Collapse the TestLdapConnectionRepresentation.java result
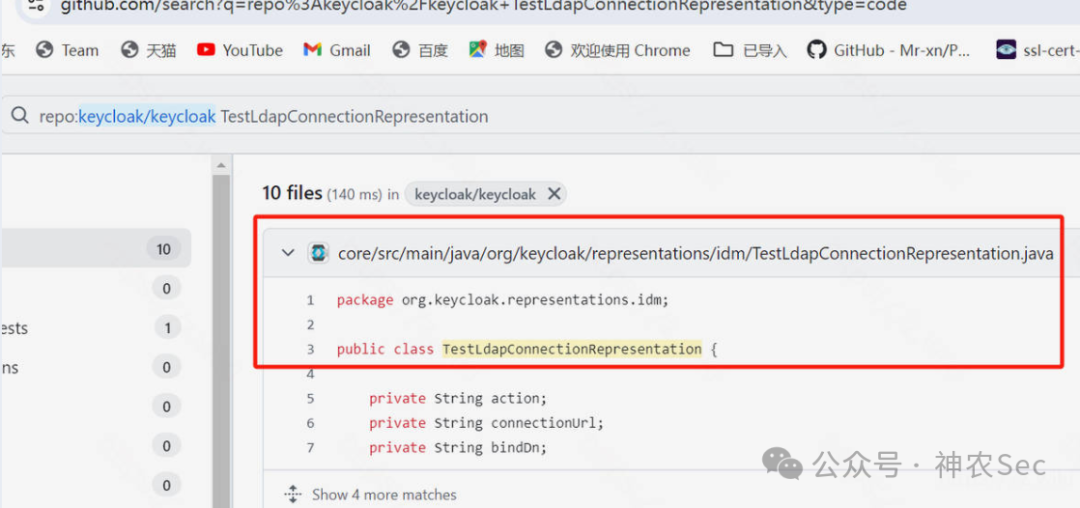 pyautogui.click(x=288, y=253)
